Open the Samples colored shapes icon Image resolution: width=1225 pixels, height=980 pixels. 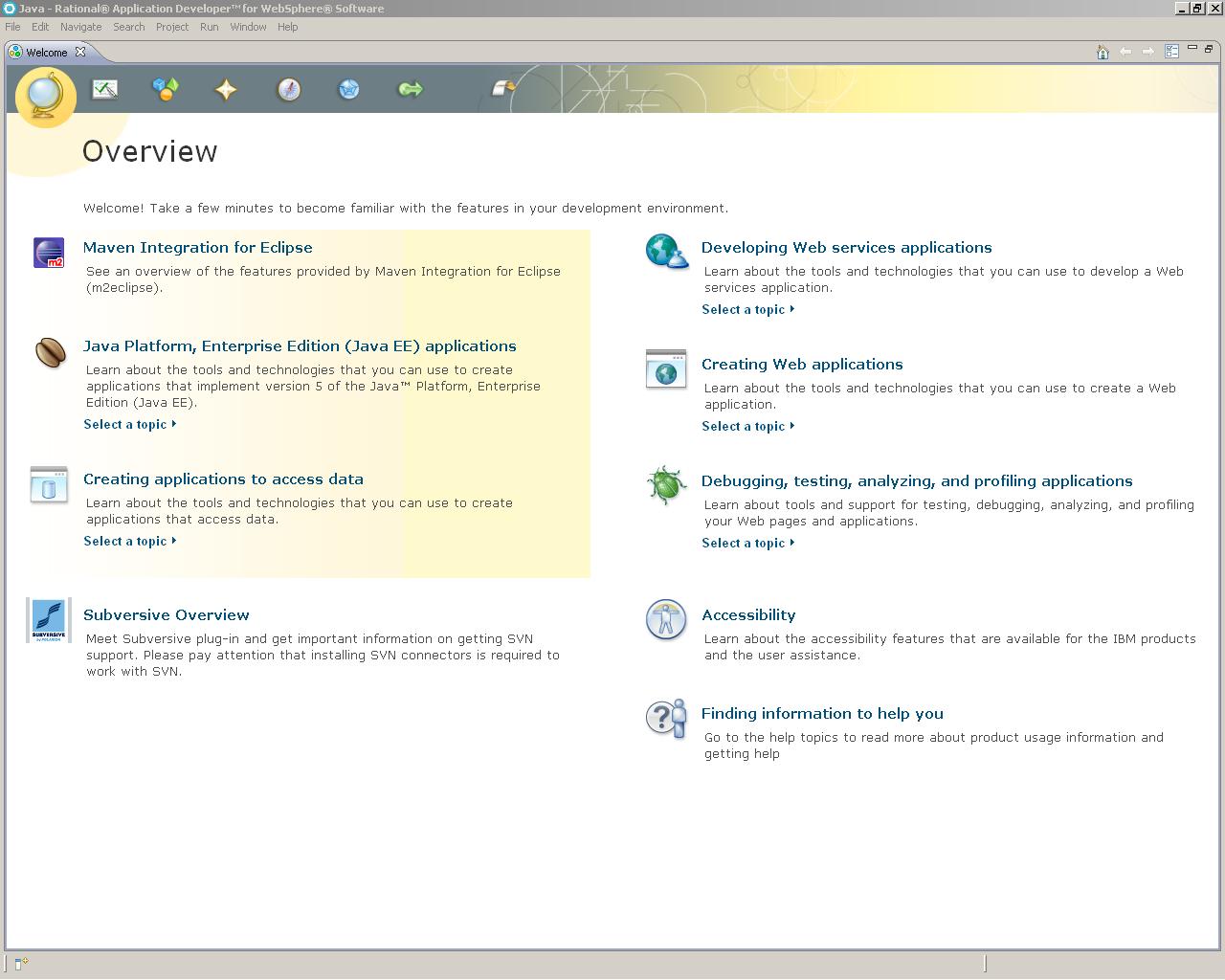[166, 89]
